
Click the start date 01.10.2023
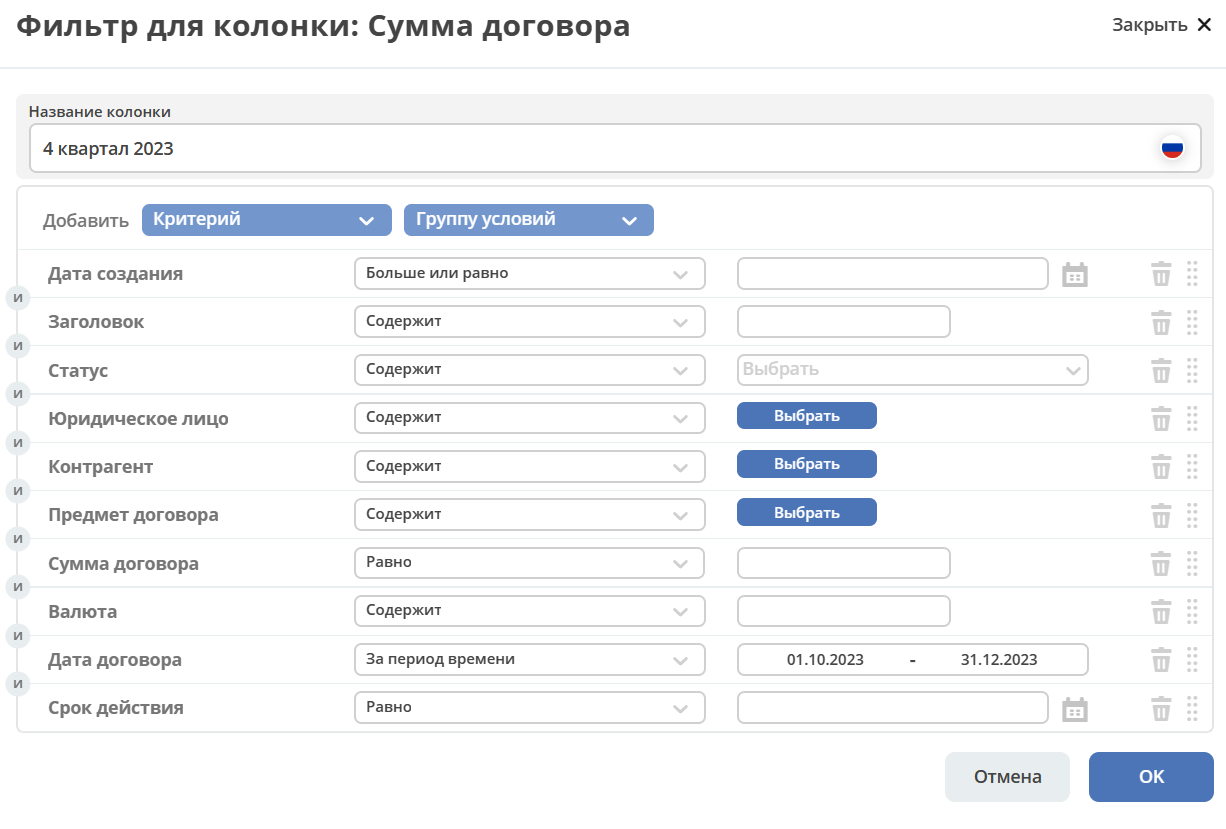825,660
